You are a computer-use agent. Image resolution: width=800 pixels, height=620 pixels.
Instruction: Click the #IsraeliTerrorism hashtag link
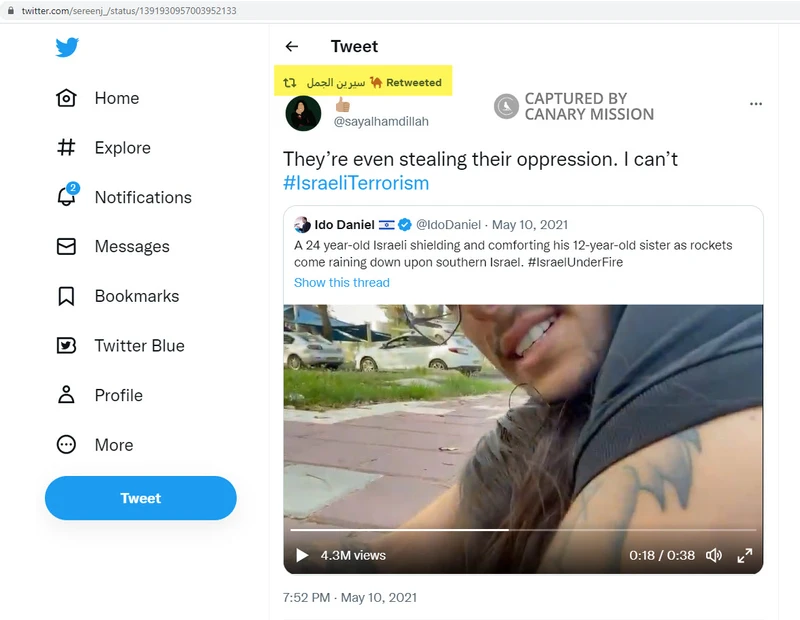356,183
